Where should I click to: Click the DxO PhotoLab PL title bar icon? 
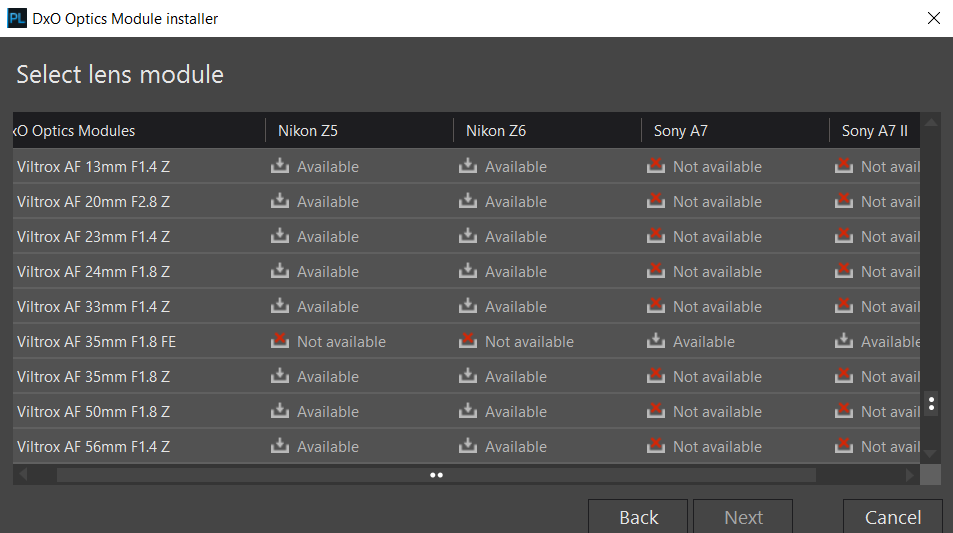click(16, 18)
